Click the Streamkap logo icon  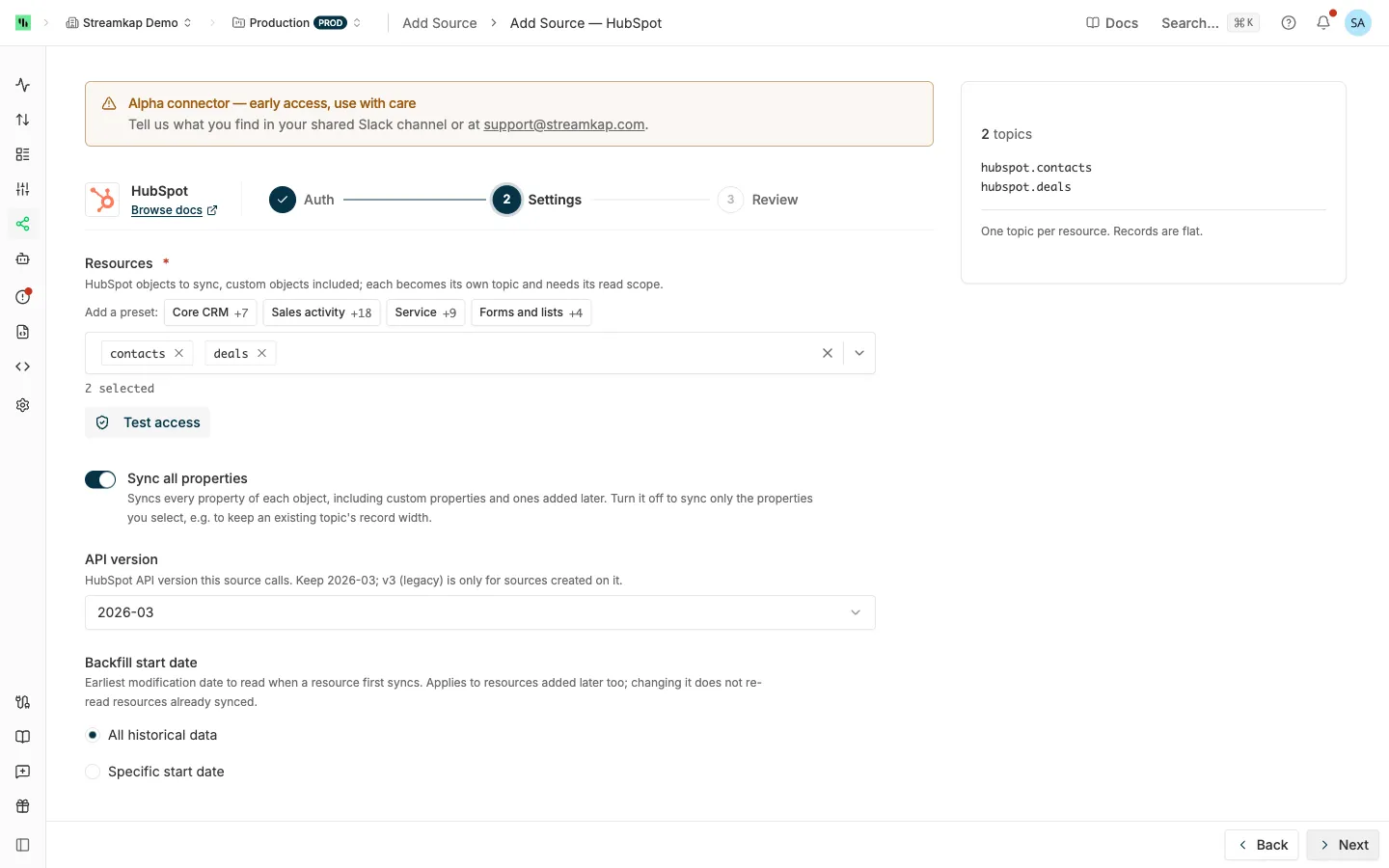(23, 22)
